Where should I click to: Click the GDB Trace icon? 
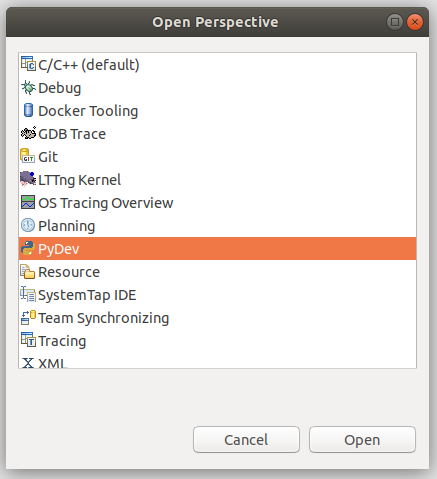(28, 133)
